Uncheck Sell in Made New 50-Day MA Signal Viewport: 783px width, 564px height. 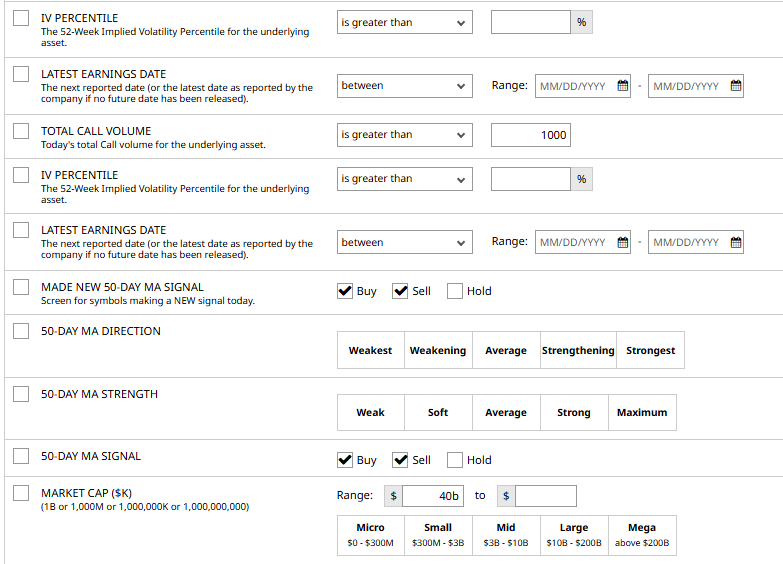click(400, 291)
